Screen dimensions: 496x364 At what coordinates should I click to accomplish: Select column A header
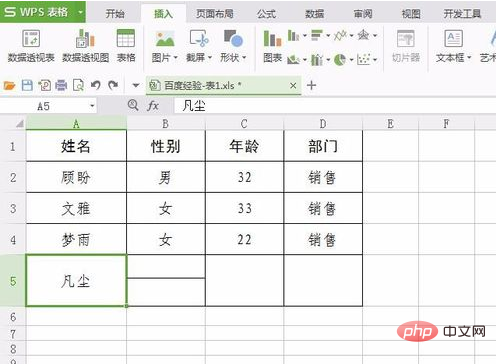(x=76, y=124)
